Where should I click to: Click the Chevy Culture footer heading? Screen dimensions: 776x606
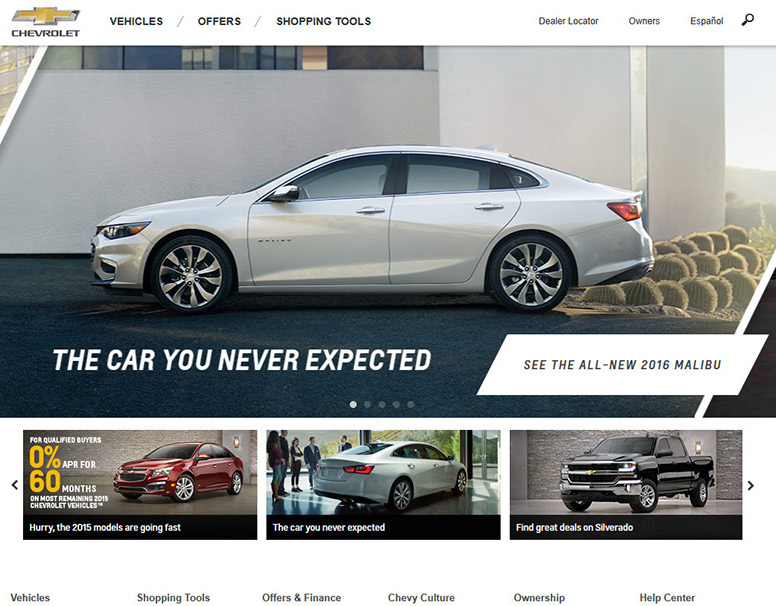[x=421, y=598]
